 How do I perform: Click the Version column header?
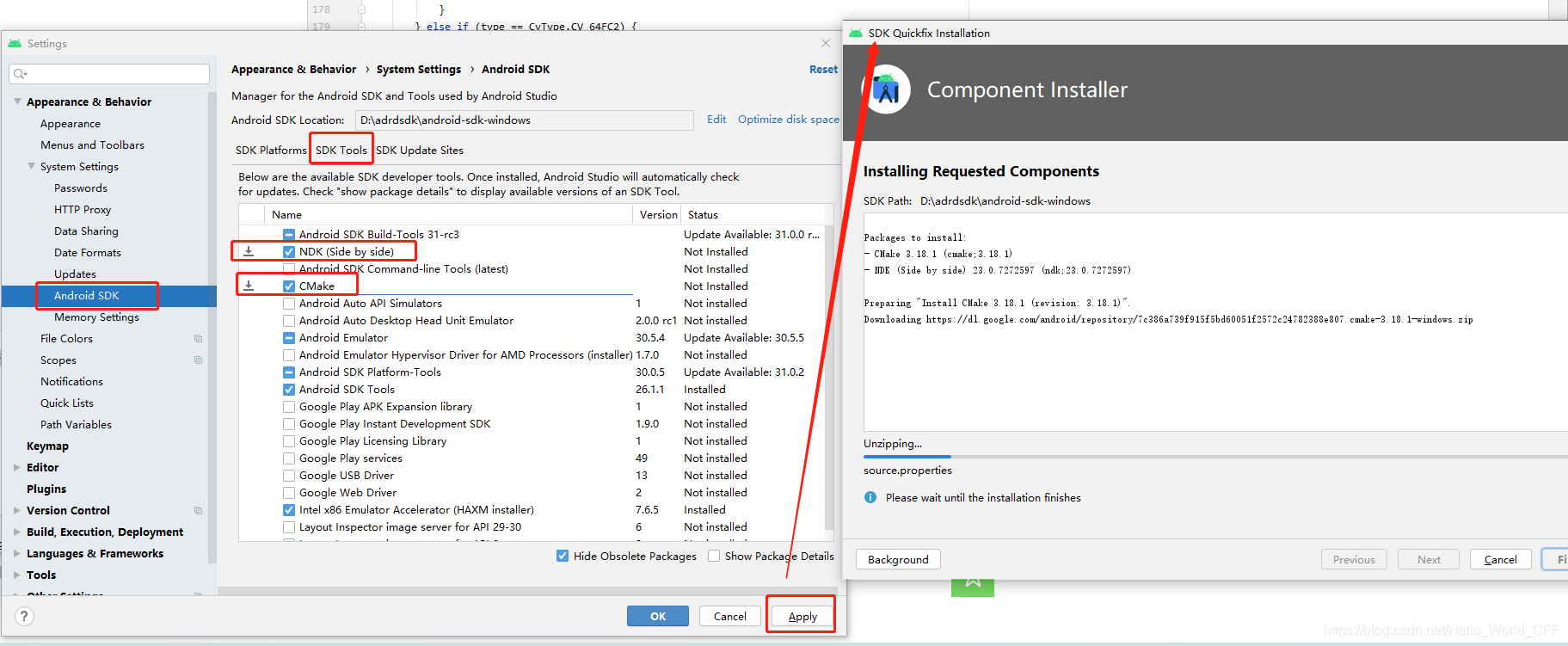point(658,215)
